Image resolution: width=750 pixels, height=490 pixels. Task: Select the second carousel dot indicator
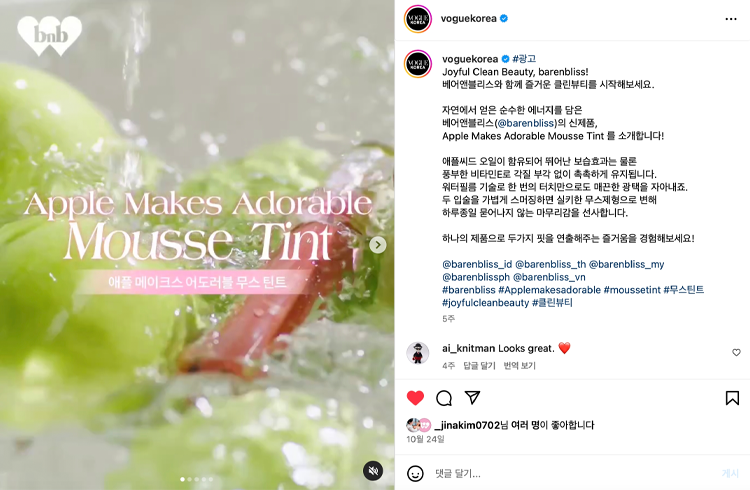tap(190, 479)
